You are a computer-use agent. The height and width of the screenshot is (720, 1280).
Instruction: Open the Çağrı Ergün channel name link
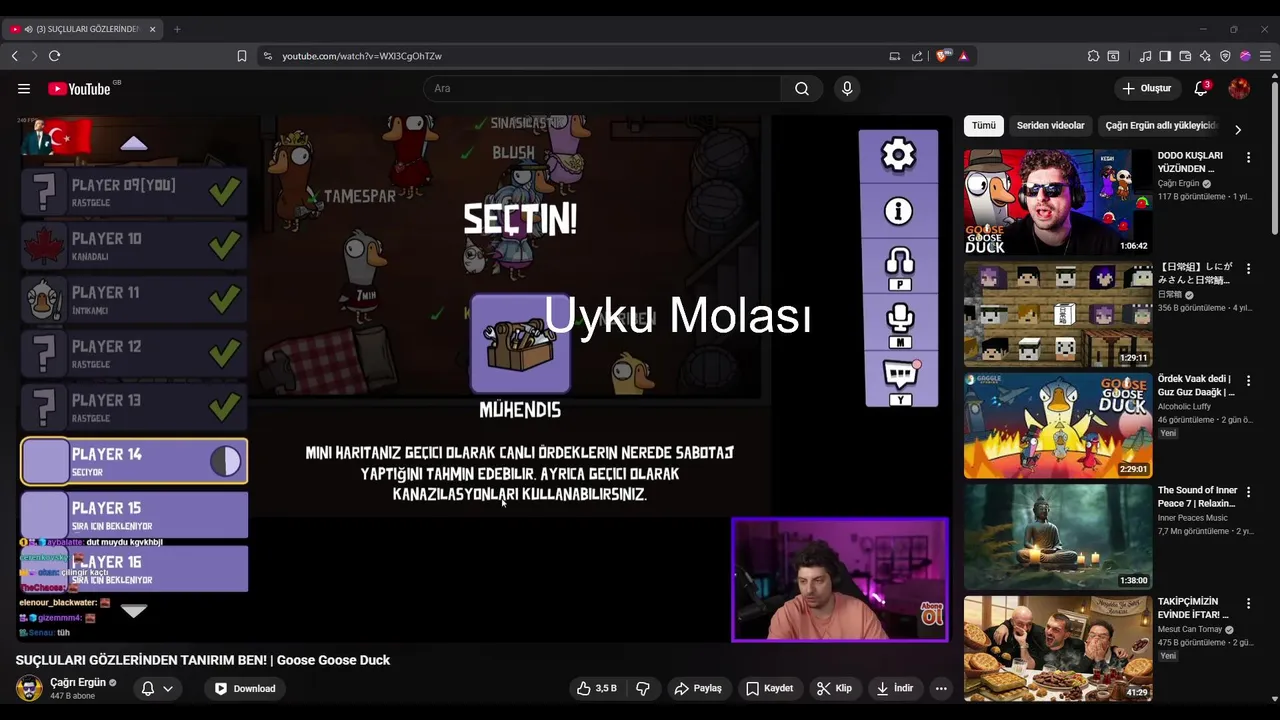[x=78, y=682]
